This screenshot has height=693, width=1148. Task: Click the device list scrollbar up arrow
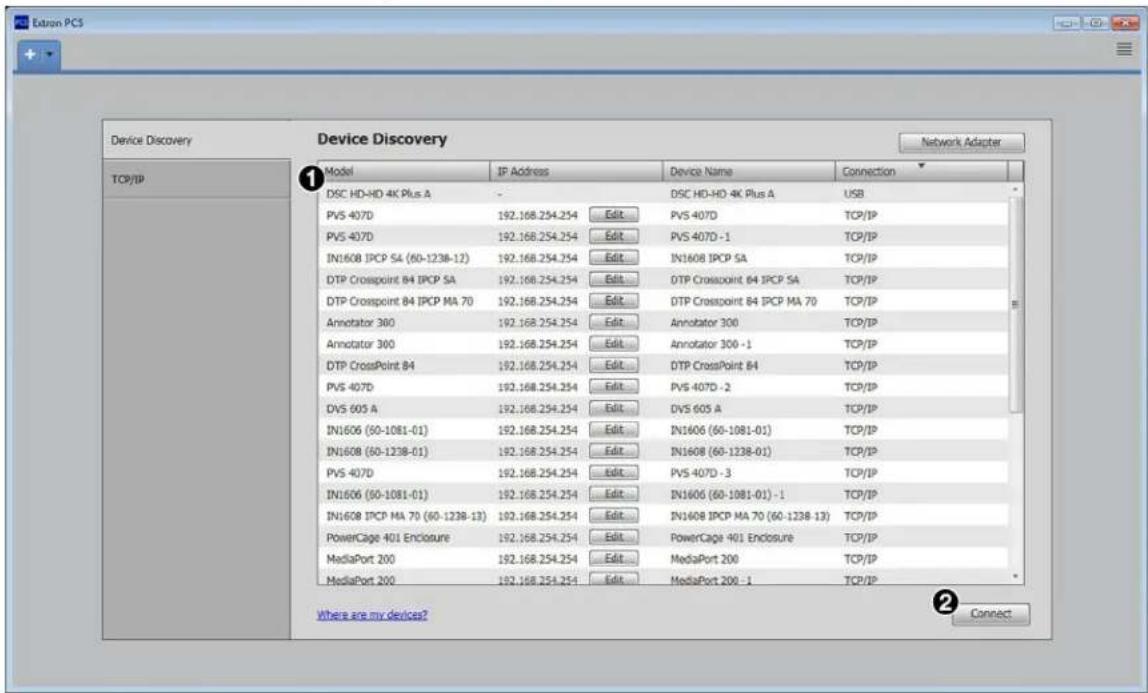coord(1015,190)
